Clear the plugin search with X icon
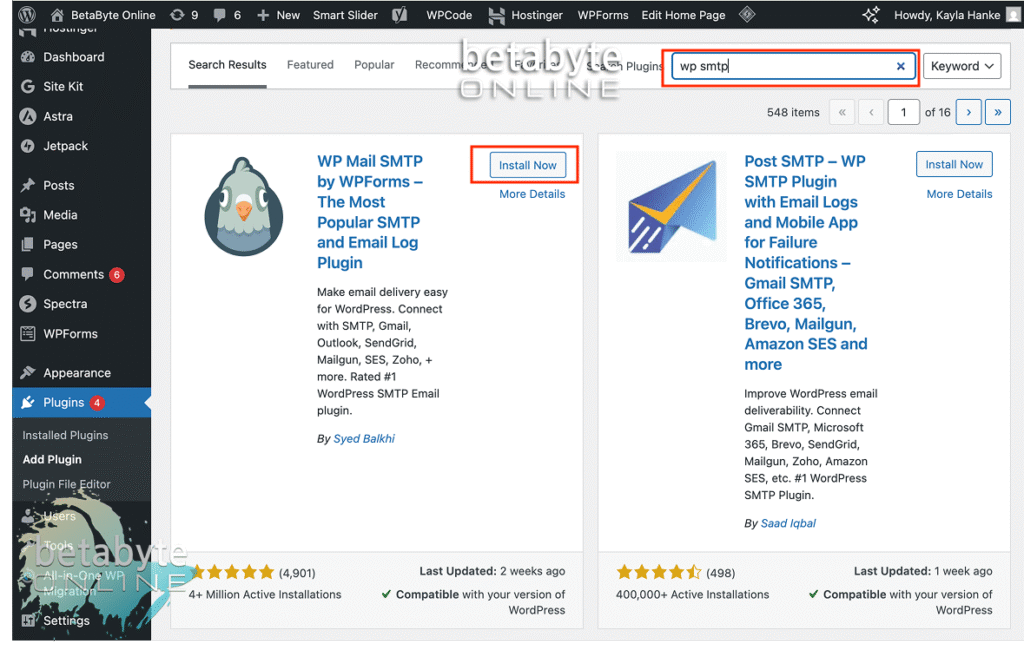 coord(900,66)
